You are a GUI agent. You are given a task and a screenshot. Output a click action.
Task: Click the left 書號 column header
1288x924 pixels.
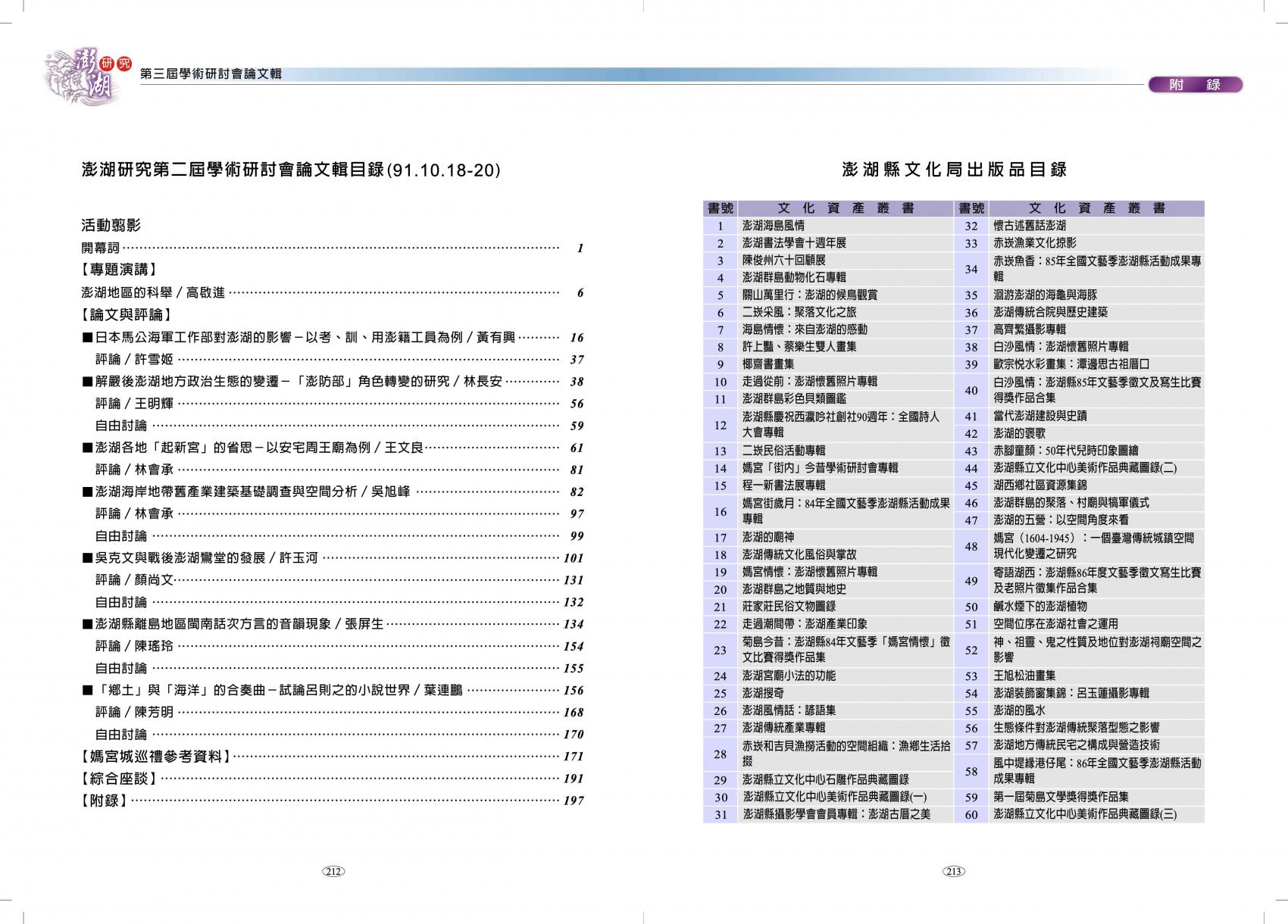click(720, 208)
